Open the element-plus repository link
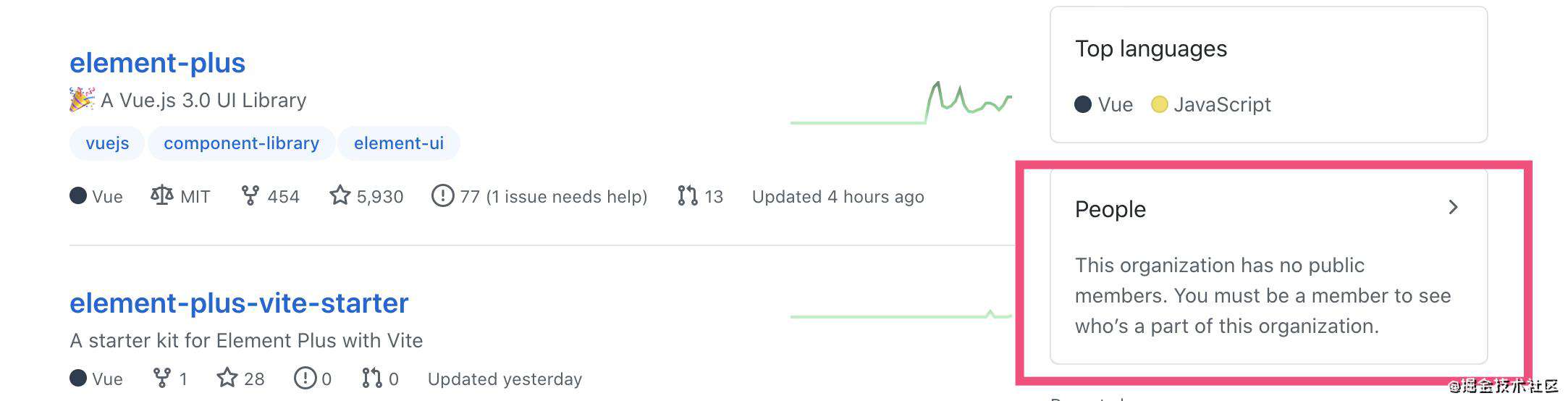This screenshot has height=401, width=1568. pyautogui.click(x=157, y=63)
